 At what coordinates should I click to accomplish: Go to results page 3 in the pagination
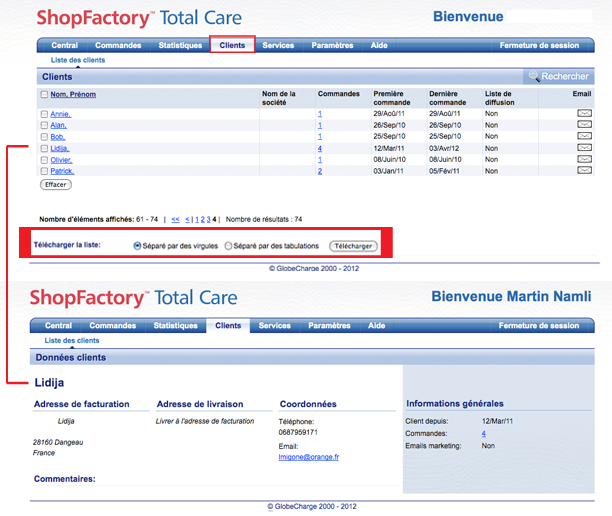pyautogui.click(x=207, y=219)
